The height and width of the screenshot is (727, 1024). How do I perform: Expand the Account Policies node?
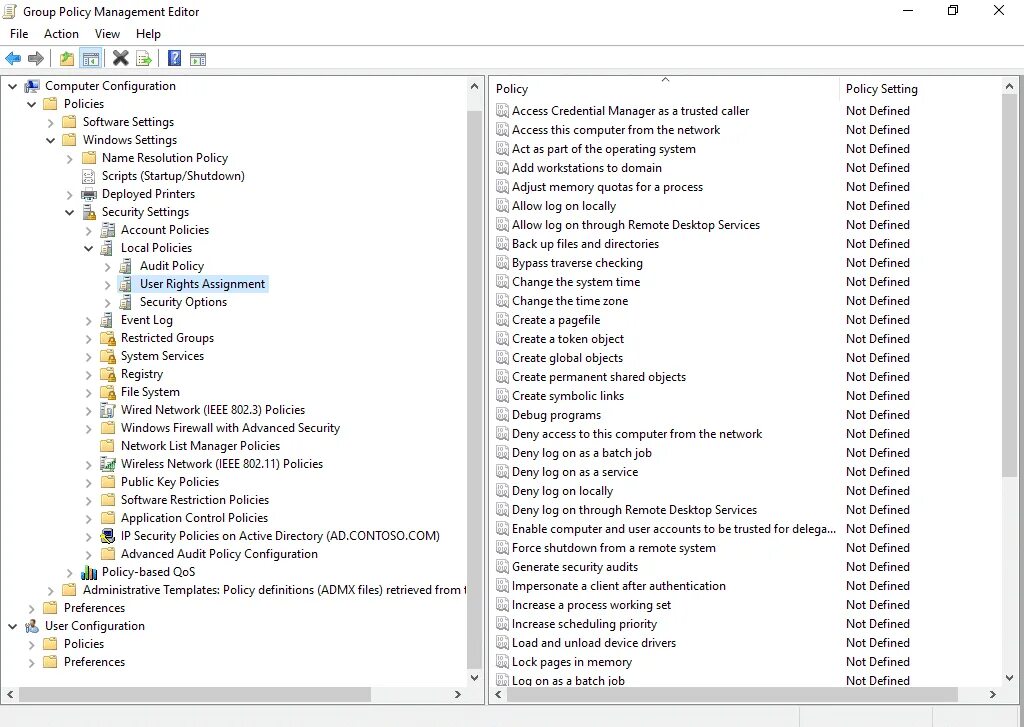tap(88, 230)
